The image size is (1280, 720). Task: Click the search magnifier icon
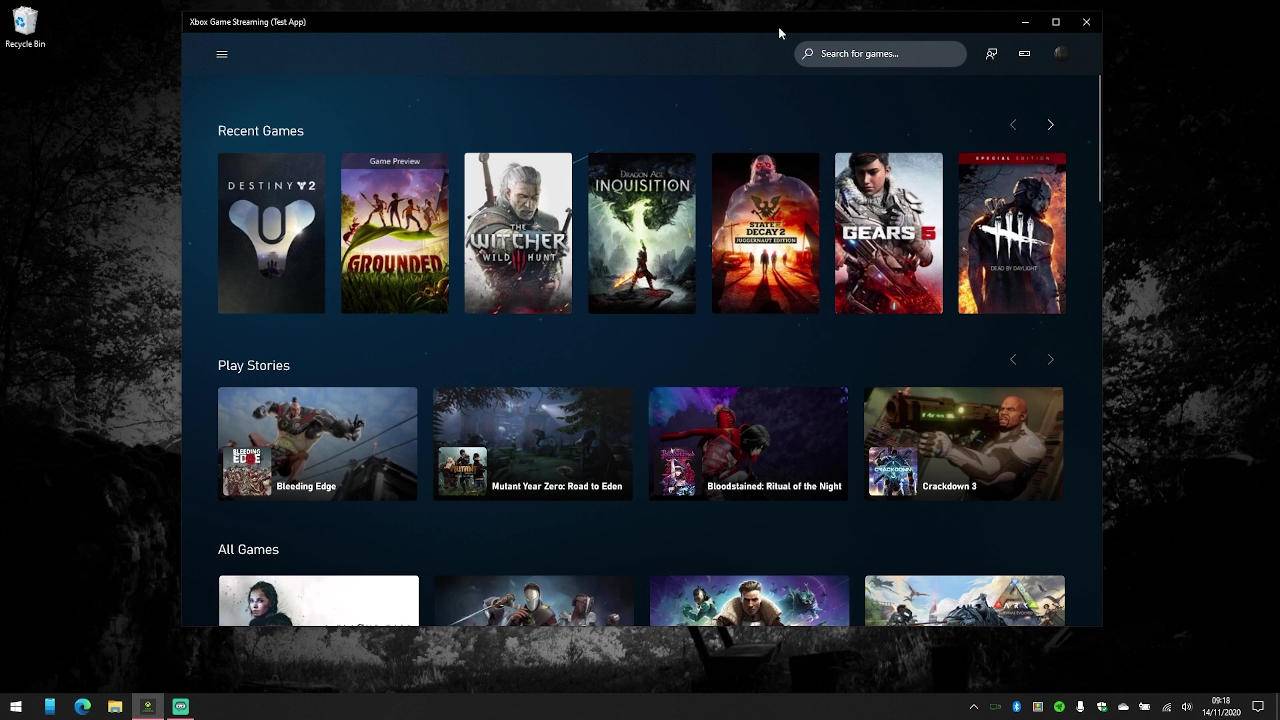(x=808, y=54)
